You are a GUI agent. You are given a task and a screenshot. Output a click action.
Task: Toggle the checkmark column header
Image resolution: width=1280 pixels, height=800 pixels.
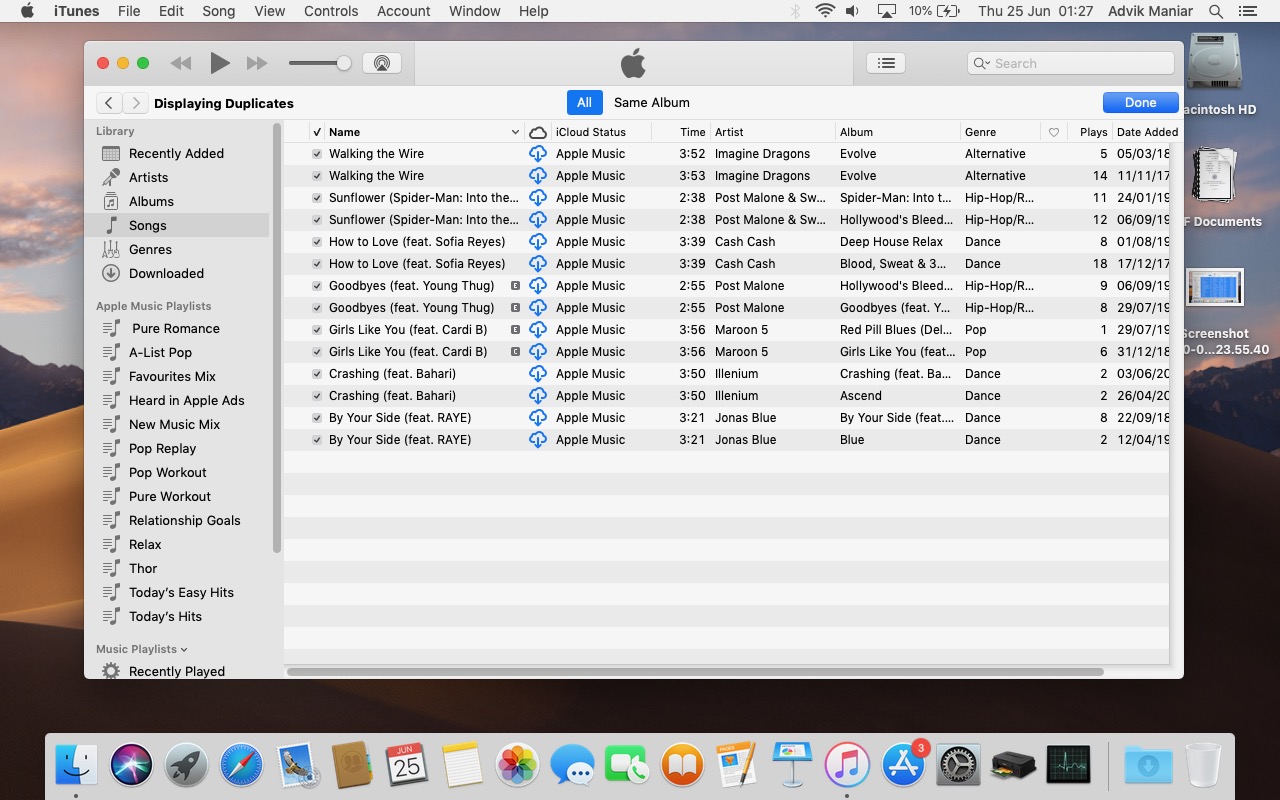317,132
